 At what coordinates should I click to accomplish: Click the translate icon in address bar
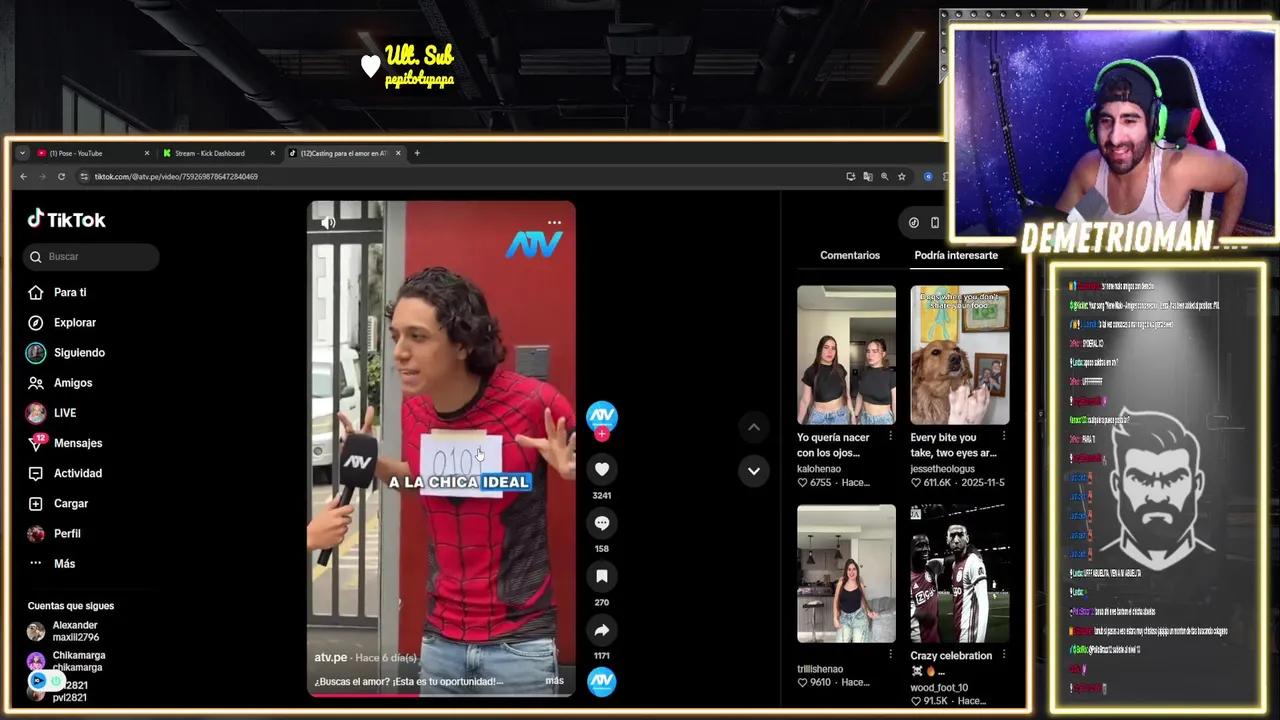coord(867,177)
